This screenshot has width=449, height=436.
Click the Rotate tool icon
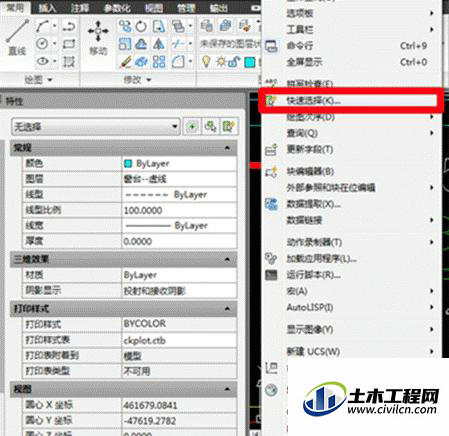tap(142, 26)
